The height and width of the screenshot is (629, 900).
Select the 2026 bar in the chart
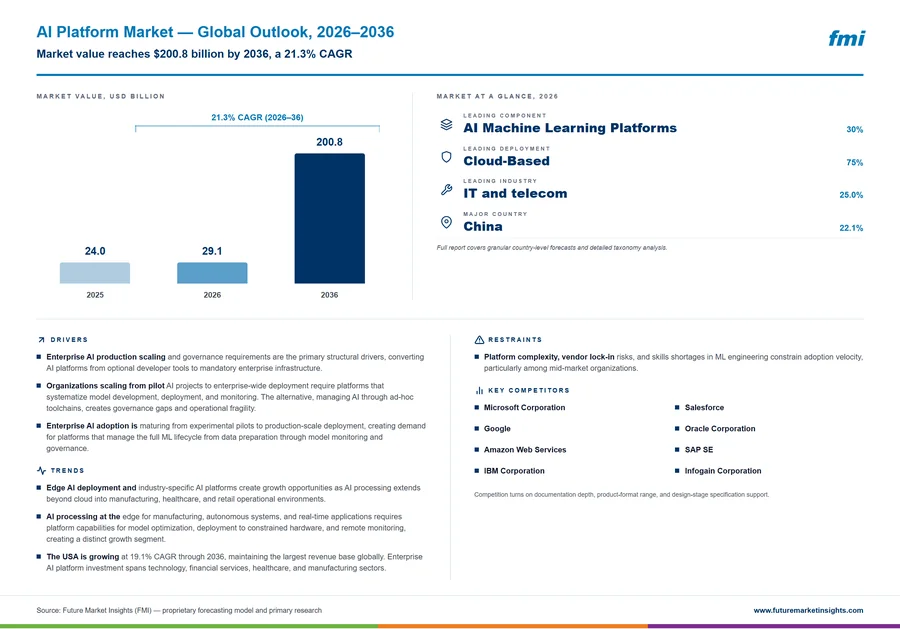(212, 273)
